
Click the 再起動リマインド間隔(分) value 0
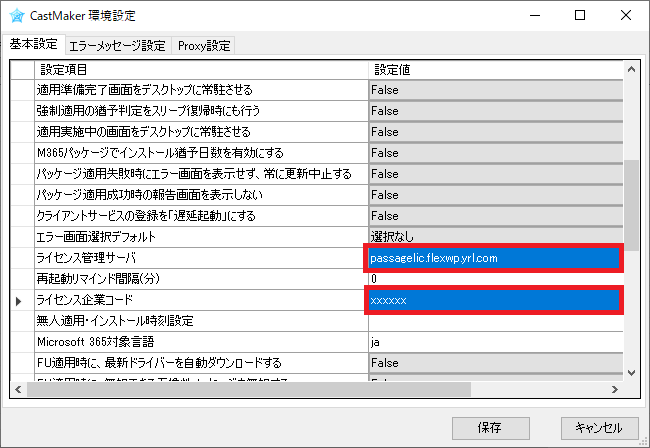[496, 279]
